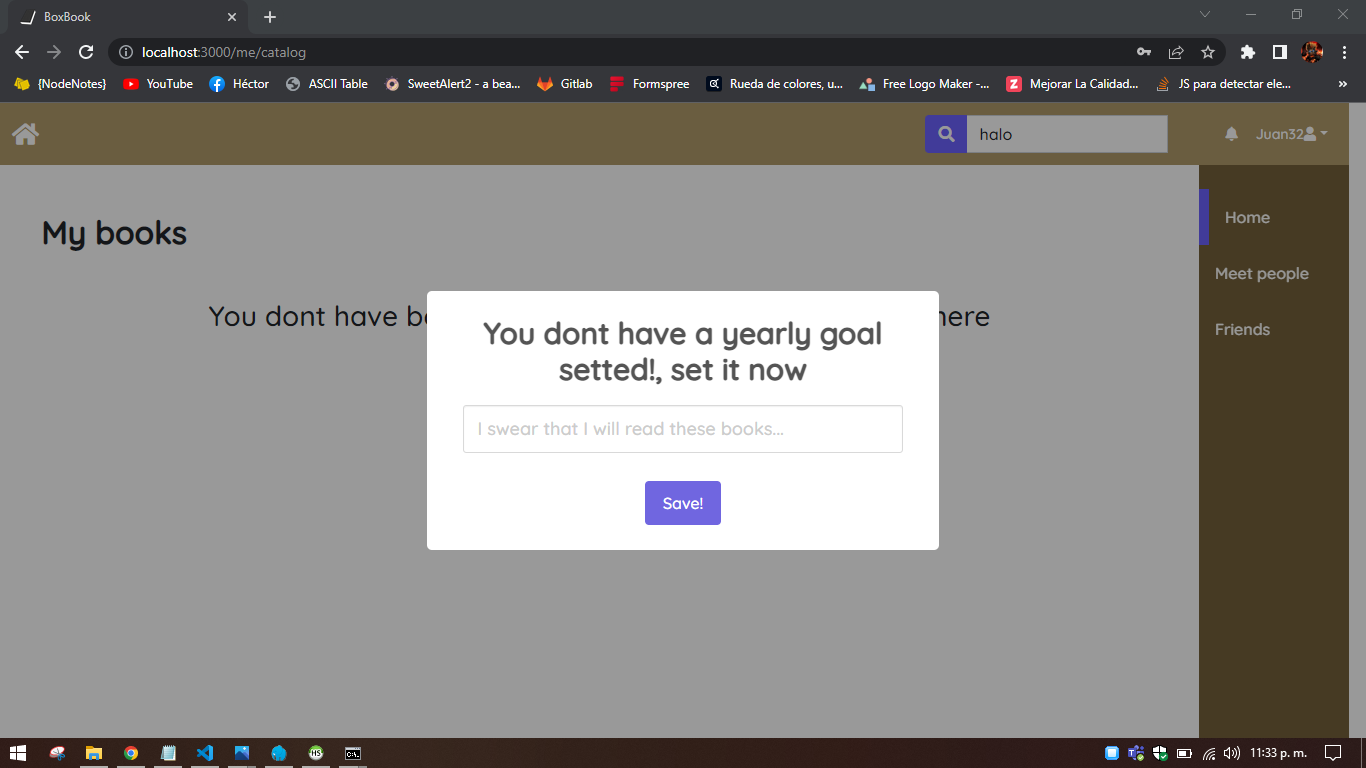Click the 11:33 p. m. clock
Viewport: 1366px width, 768px height.
(x=1278, y=753)
